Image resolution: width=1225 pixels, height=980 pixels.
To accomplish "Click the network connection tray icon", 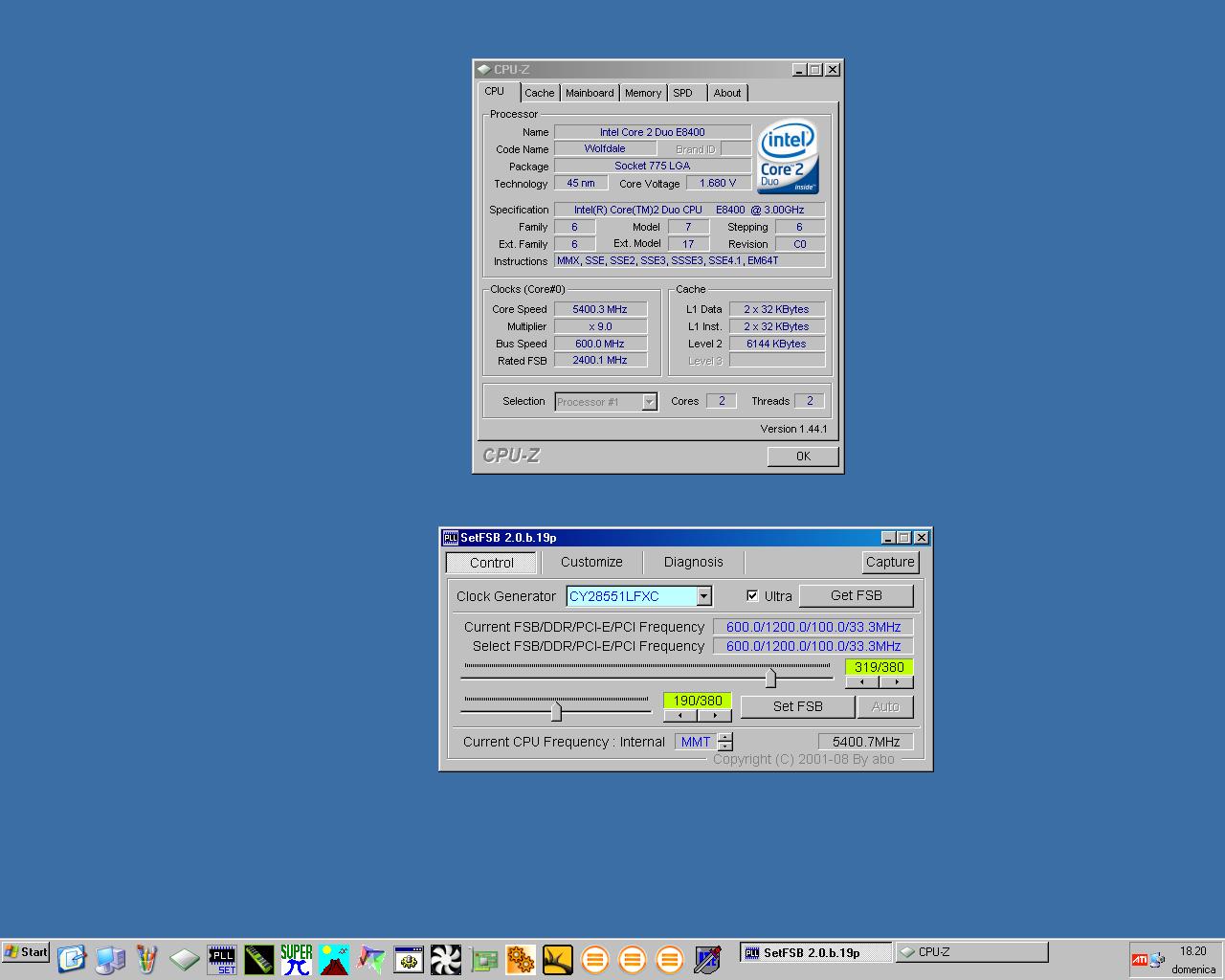I will point(1157,960).
